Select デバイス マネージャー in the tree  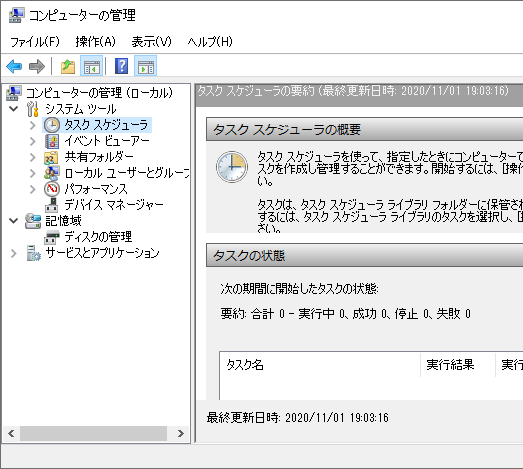pyautogui.click(x=114, y=205)
